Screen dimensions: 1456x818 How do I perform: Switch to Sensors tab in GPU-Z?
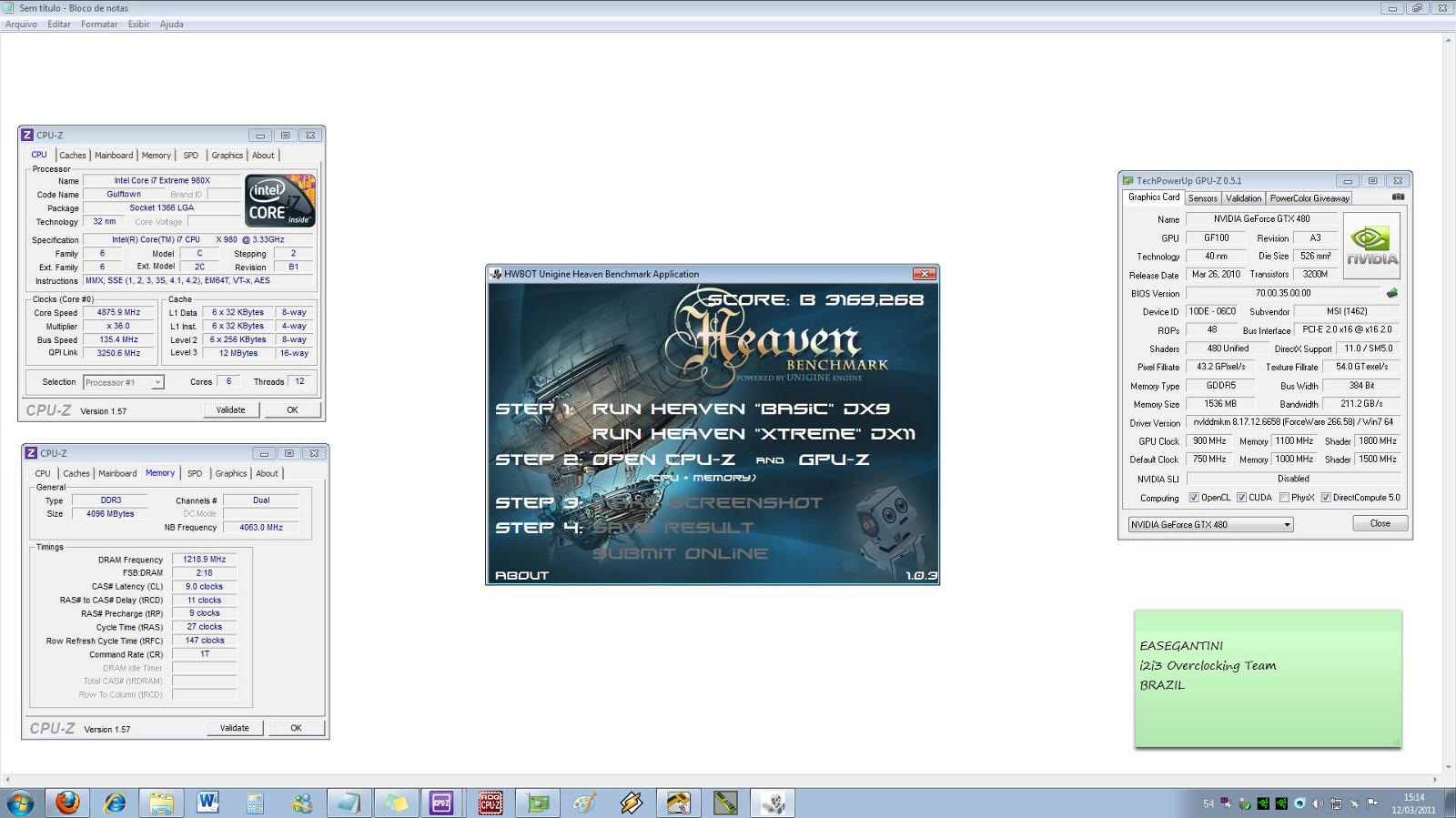[x=1202, y=198]
